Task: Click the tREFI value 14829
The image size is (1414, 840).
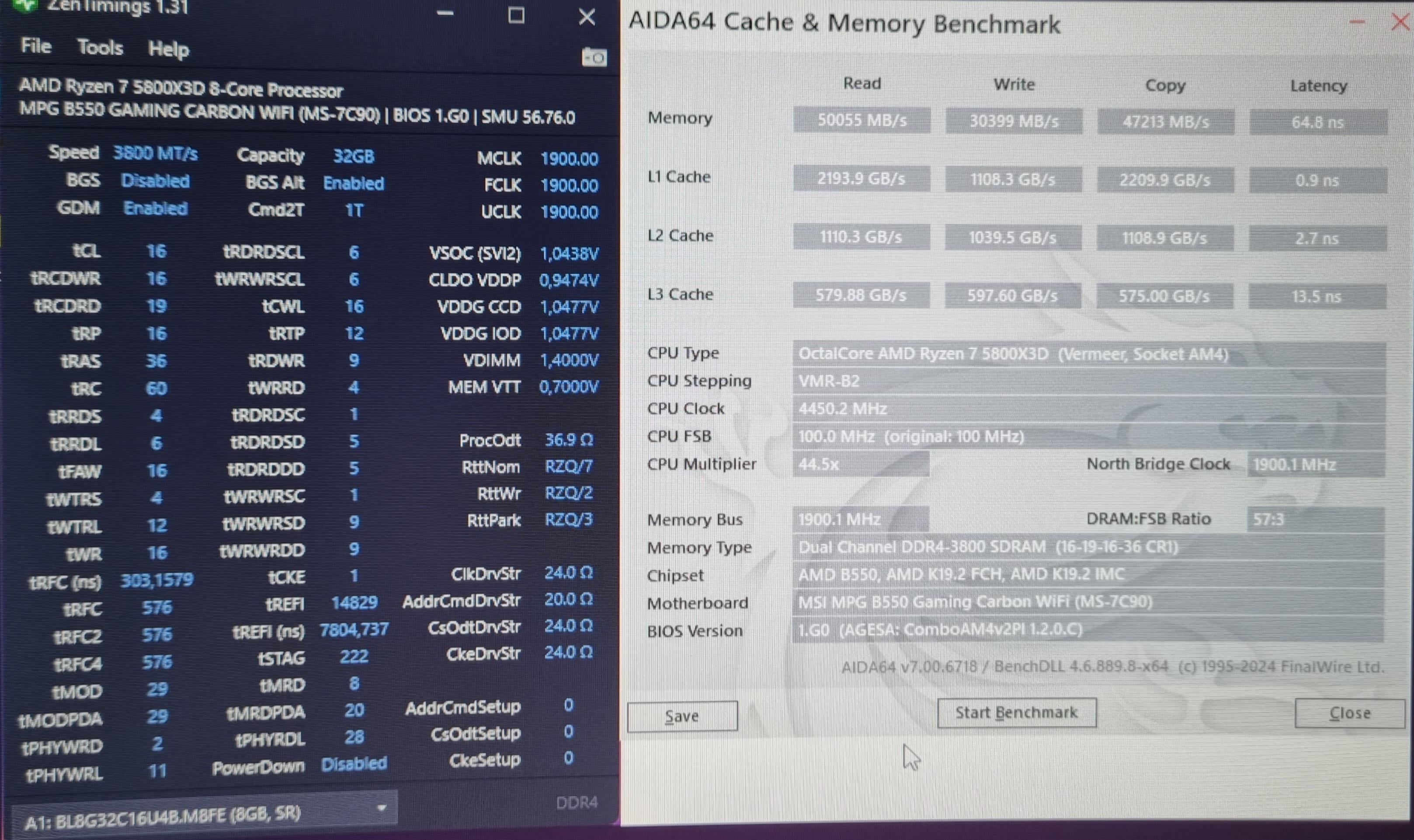Action: (x=354, y=603)
